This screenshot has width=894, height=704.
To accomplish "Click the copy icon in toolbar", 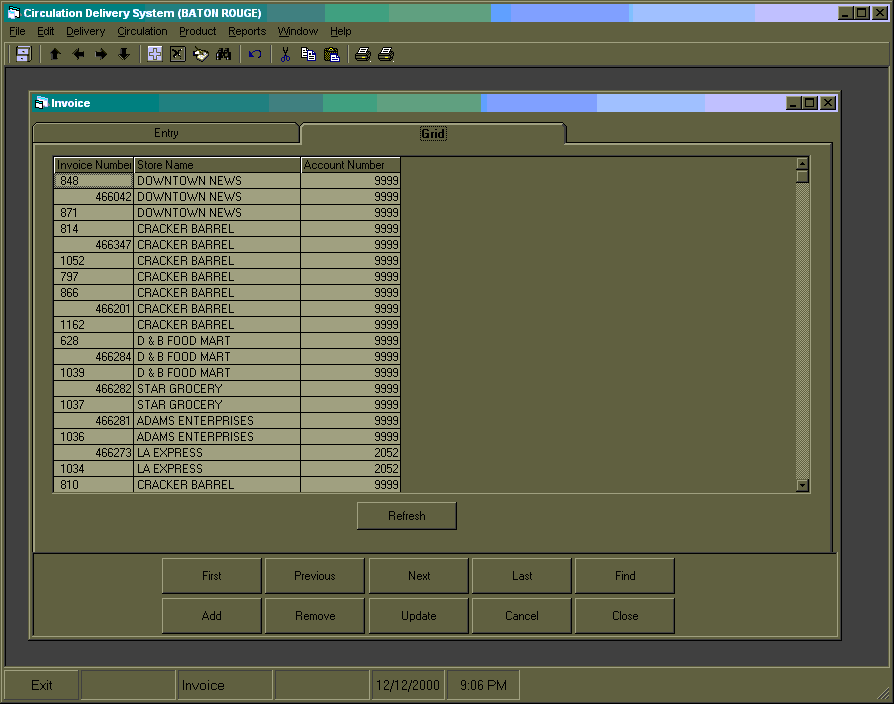I will (x=308, y=54).
